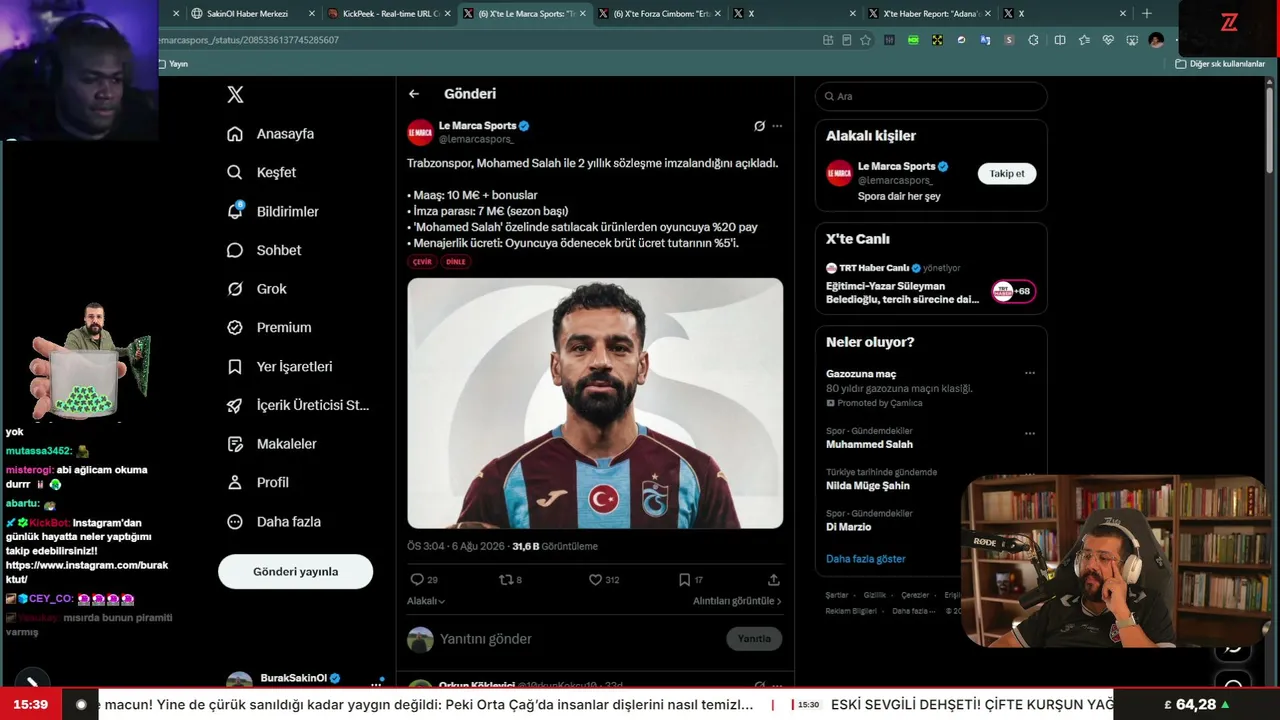Follow Le Marca Sports with Takip et
Screen dimensions: 1280x720
1007,173
